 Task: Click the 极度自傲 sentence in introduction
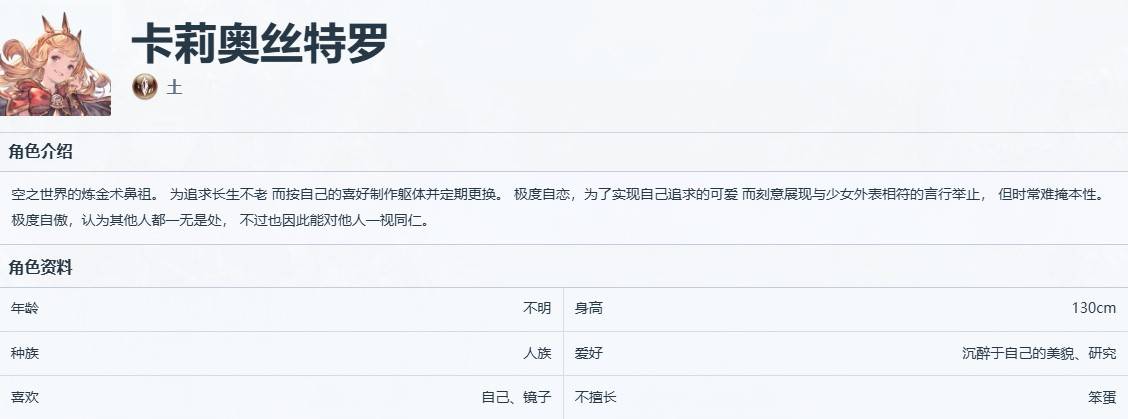(221, 220)
